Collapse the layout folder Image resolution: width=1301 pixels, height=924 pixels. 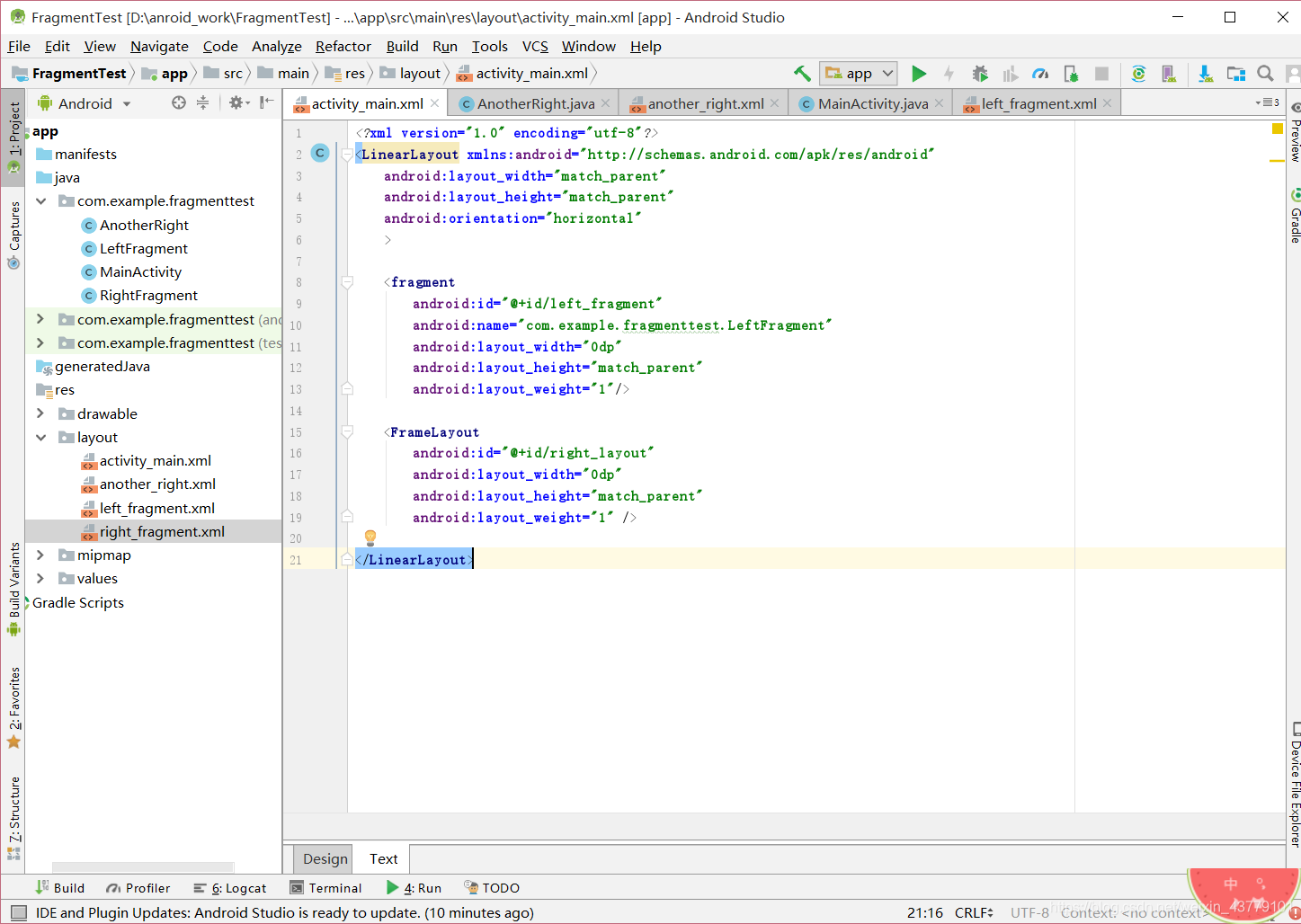click(40, 437)
